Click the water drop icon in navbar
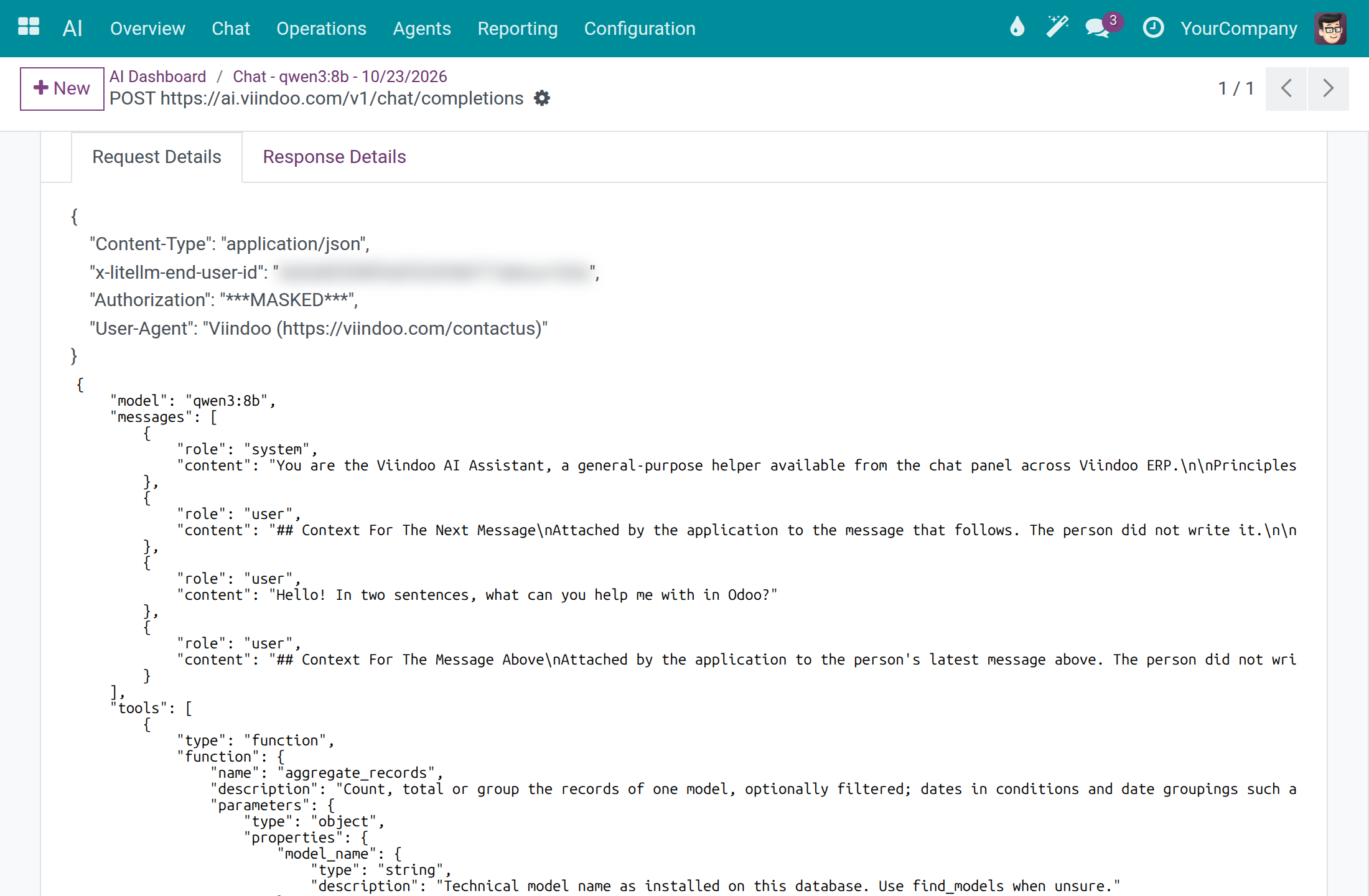Screen dimensions: 1369x896 pos(1017,27)
